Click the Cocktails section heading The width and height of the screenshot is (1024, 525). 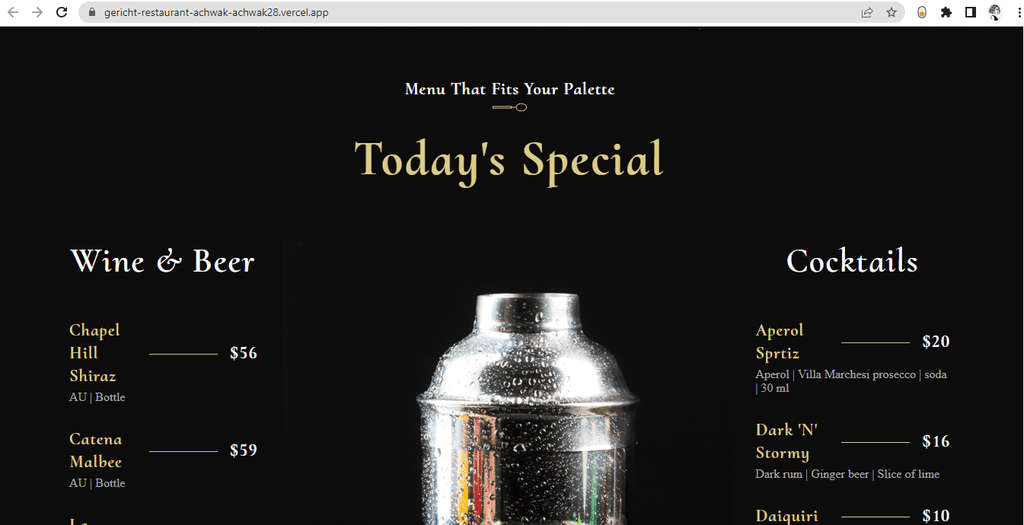click(852, 261)
